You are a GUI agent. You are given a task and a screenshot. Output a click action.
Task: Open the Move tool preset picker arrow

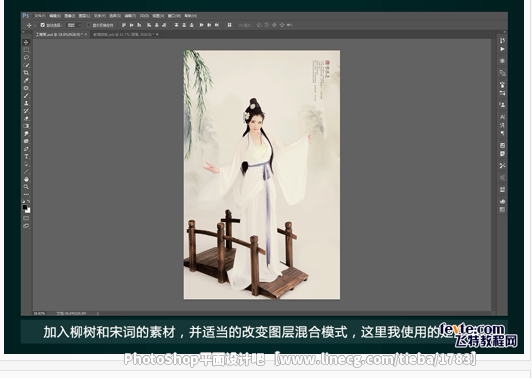tap(35, 25)
